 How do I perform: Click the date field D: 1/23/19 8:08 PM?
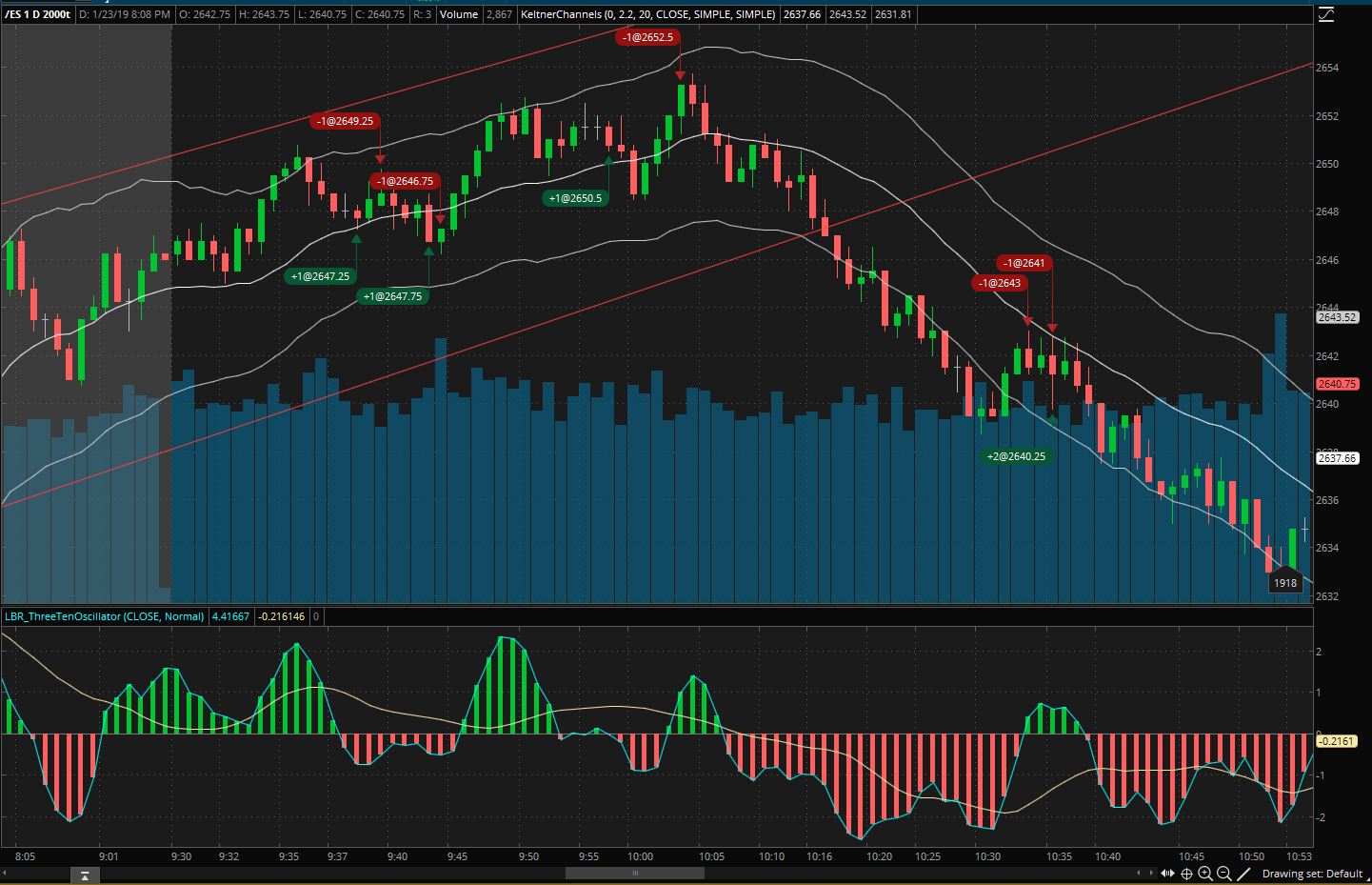[x=125, y=14]
